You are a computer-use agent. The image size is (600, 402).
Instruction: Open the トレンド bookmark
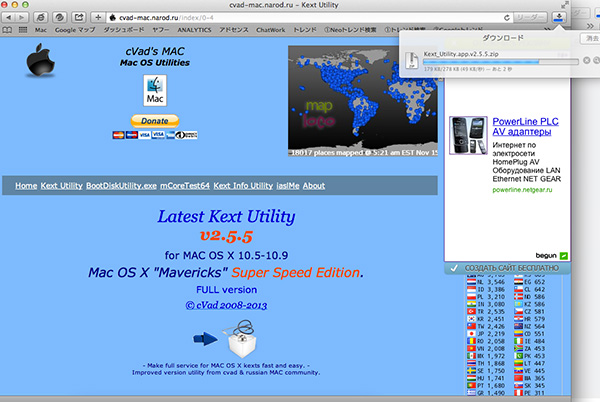[305, 30]
